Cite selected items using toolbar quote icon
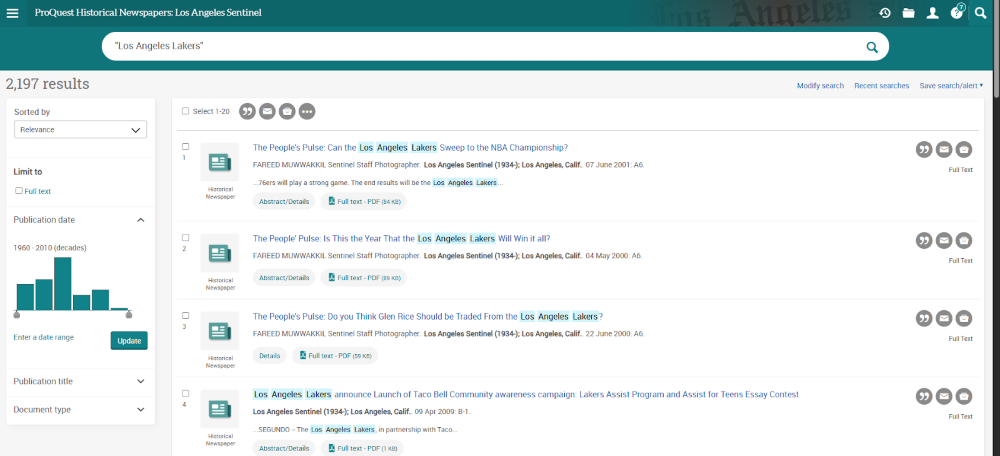 pyautogui.click(x=247, y=112)
